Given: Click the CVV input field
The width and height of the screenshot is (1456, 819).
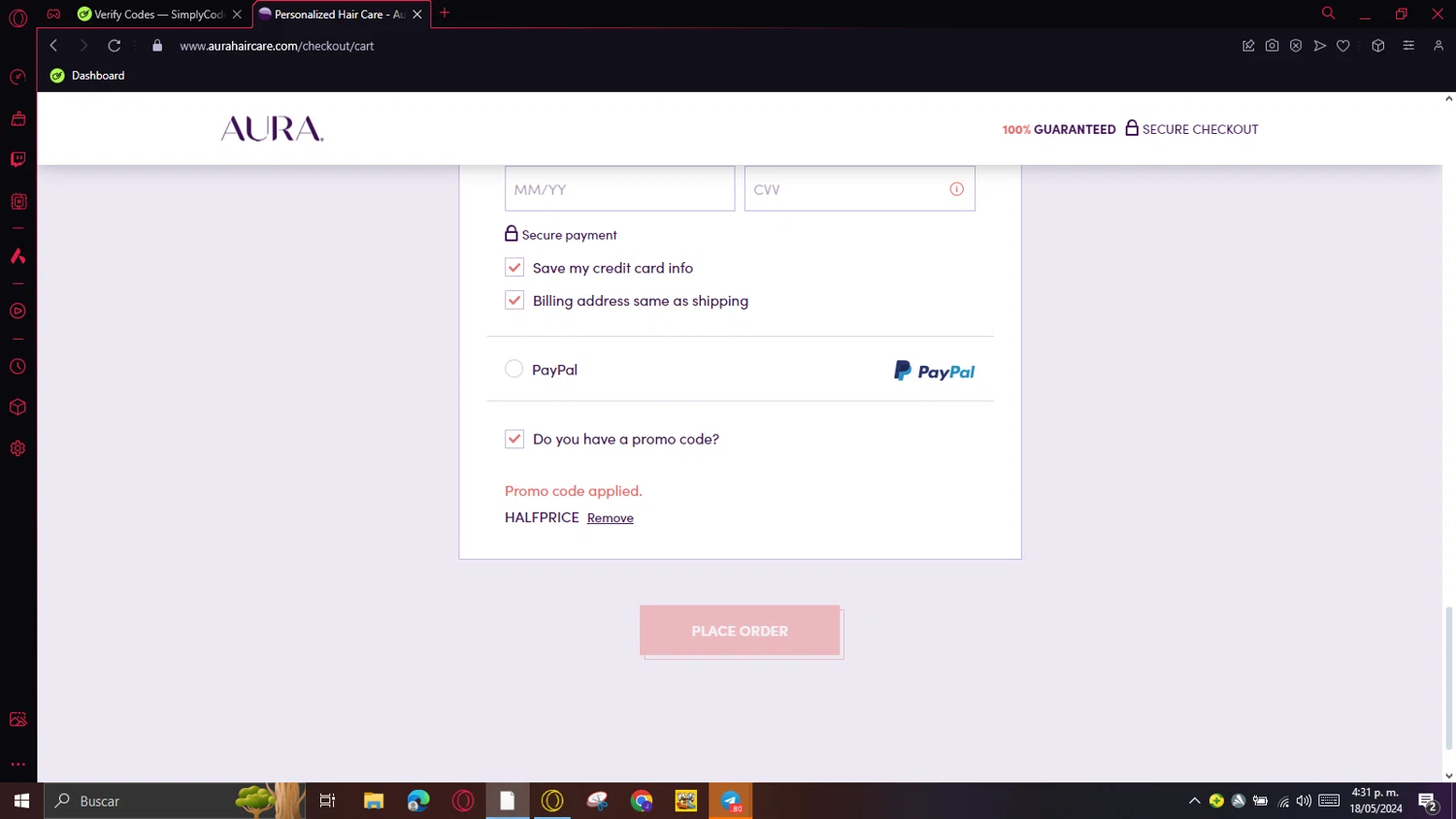Looking at the screenshot, I should click(859, 189).
